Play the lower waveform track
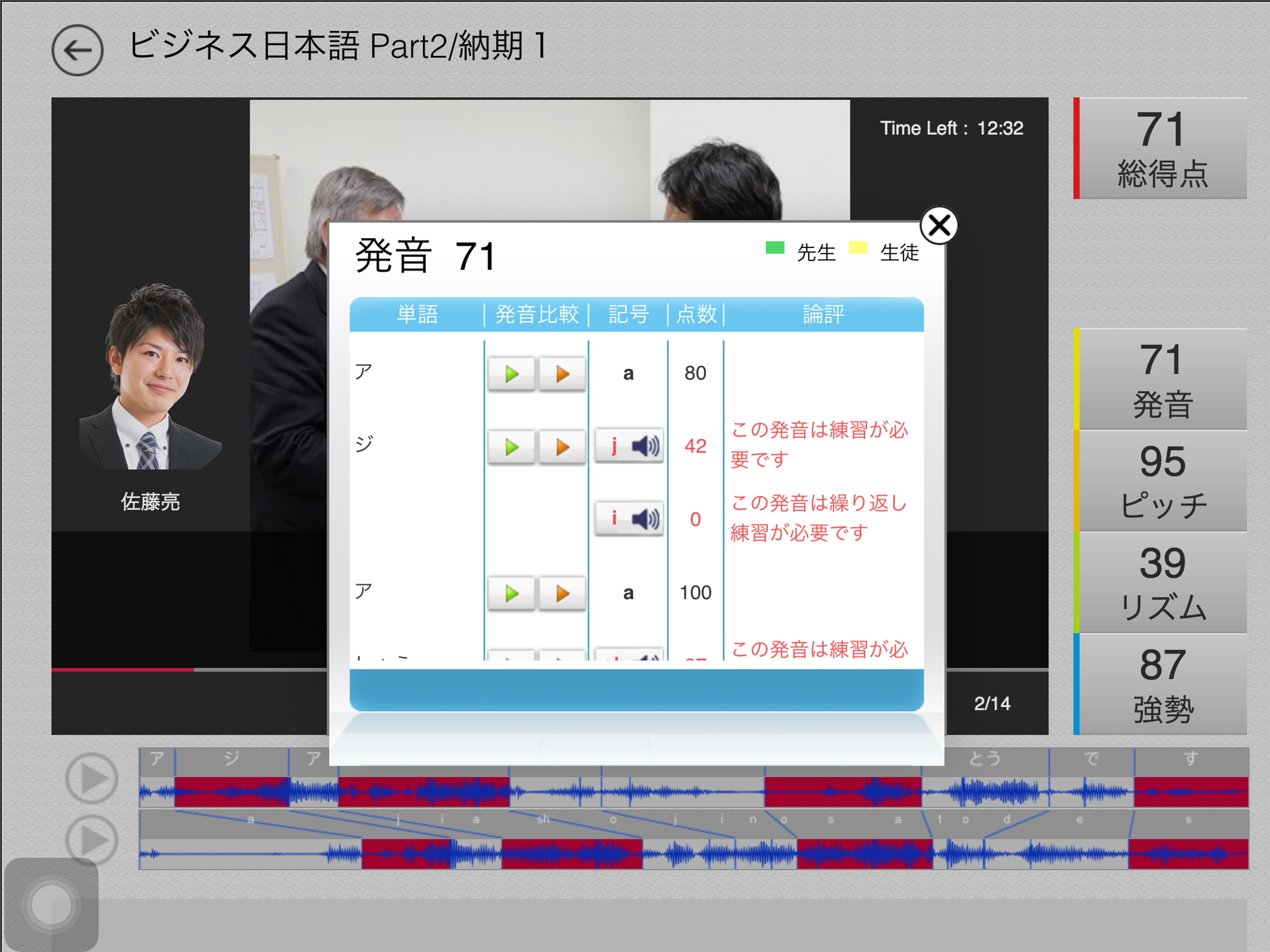This screenshot has height=952, width=1270. pos(92,840)
